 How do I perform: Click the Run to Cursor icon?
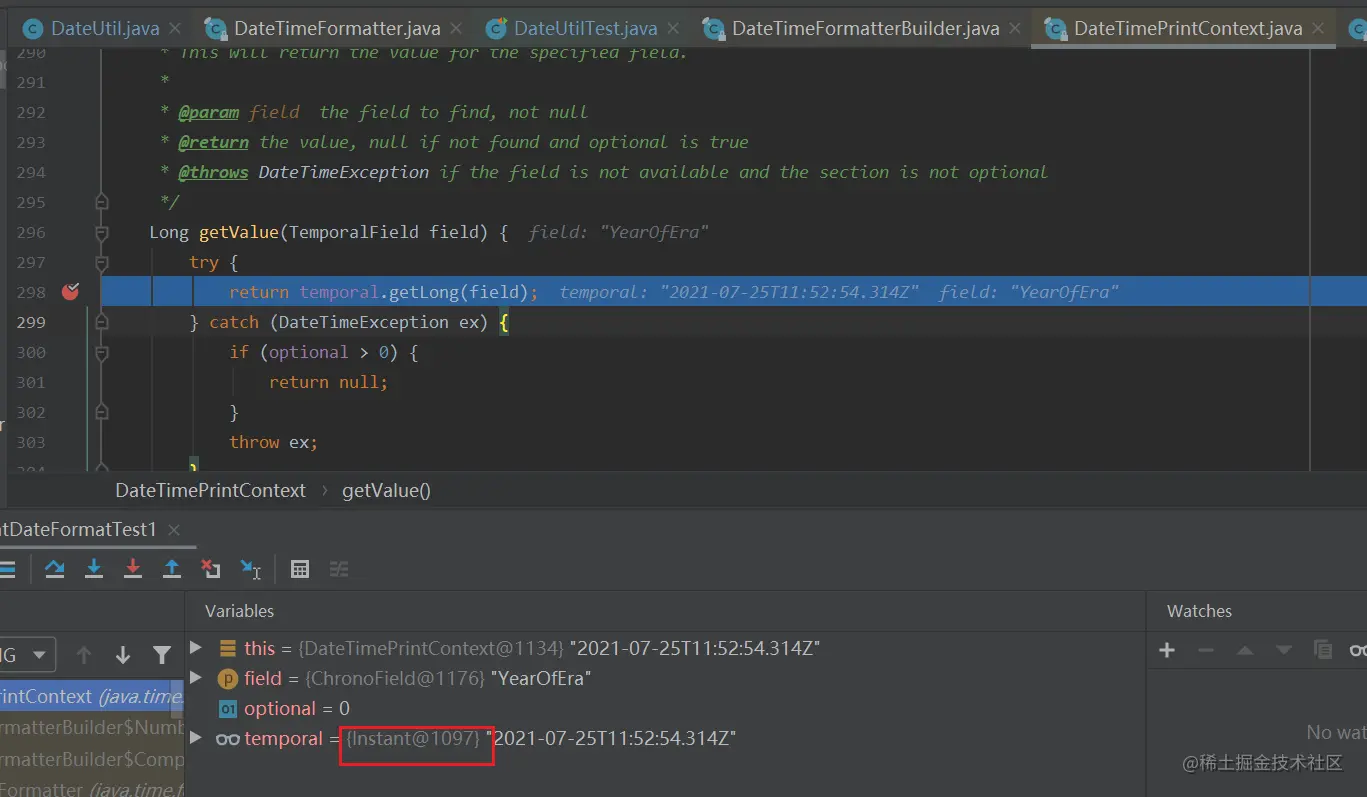pyautogui.click(x=250, y=569)
